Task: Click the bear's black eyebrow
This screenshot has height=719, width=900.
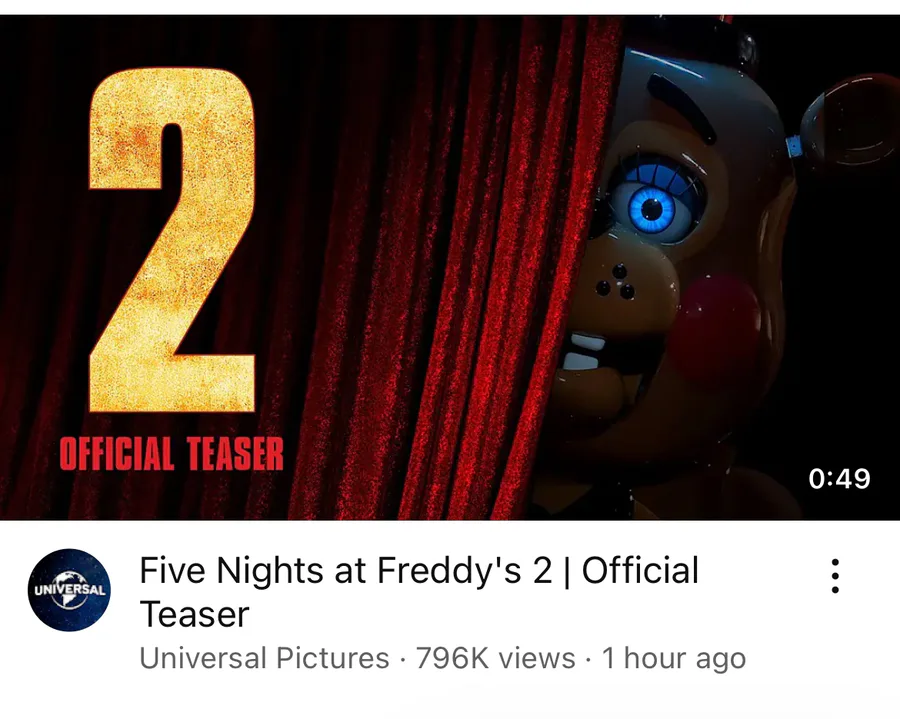Action: (x=682, y=106)
